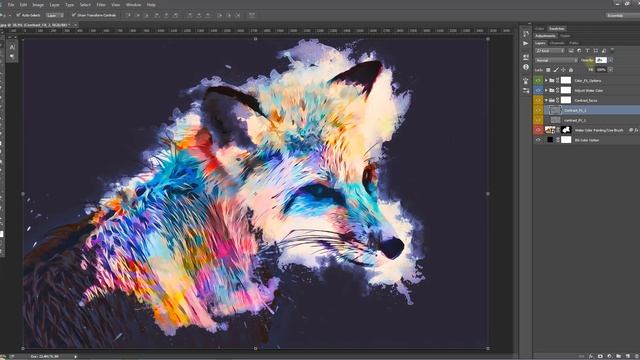Screen dimensions: 640x360
Task: Open the Normal blend mode dropdown
Action: click(x=556, y=60)
